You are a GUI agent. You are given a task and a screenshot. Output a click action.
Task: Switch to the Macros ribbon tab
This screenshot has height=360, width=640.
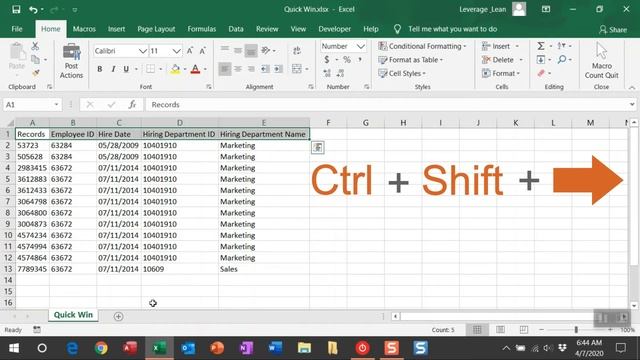click(x=84, y=29)
